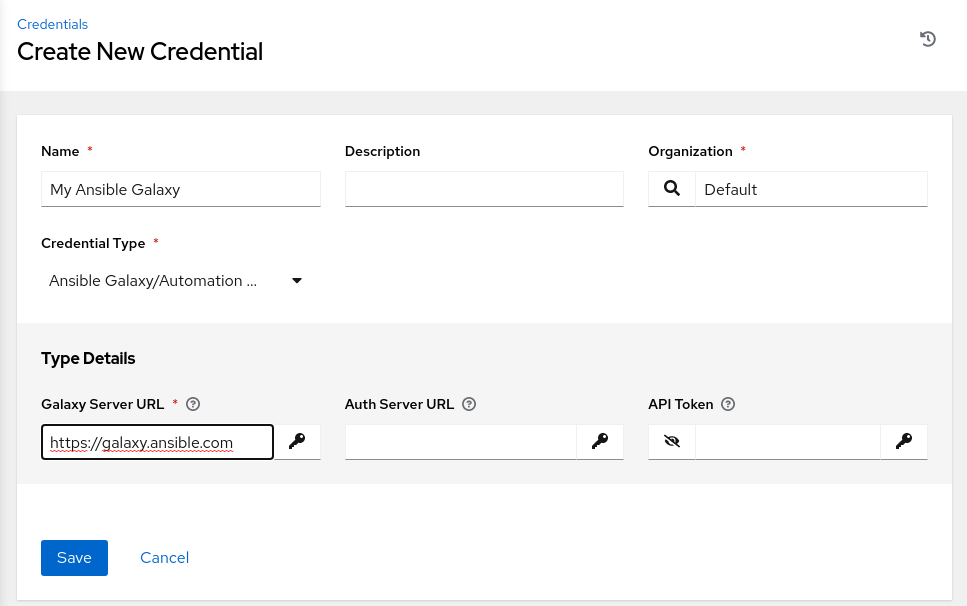Screen dimensions: 967x606
Task: Toggle API Token visibility eye icon
Action: tap(672, 441)
